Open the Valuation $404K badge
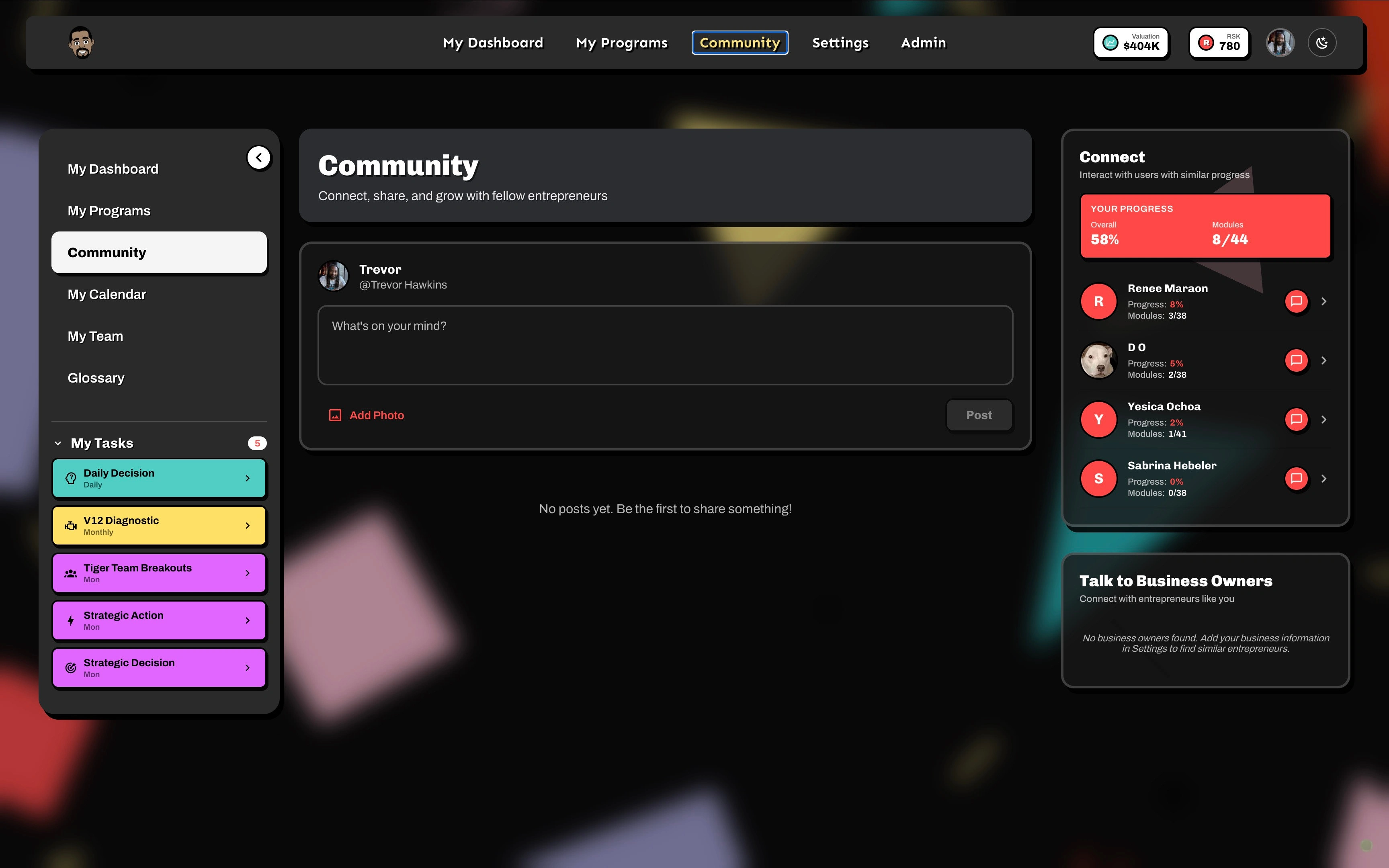Viewport: 1389px width, 868px height. point(1131,43)
